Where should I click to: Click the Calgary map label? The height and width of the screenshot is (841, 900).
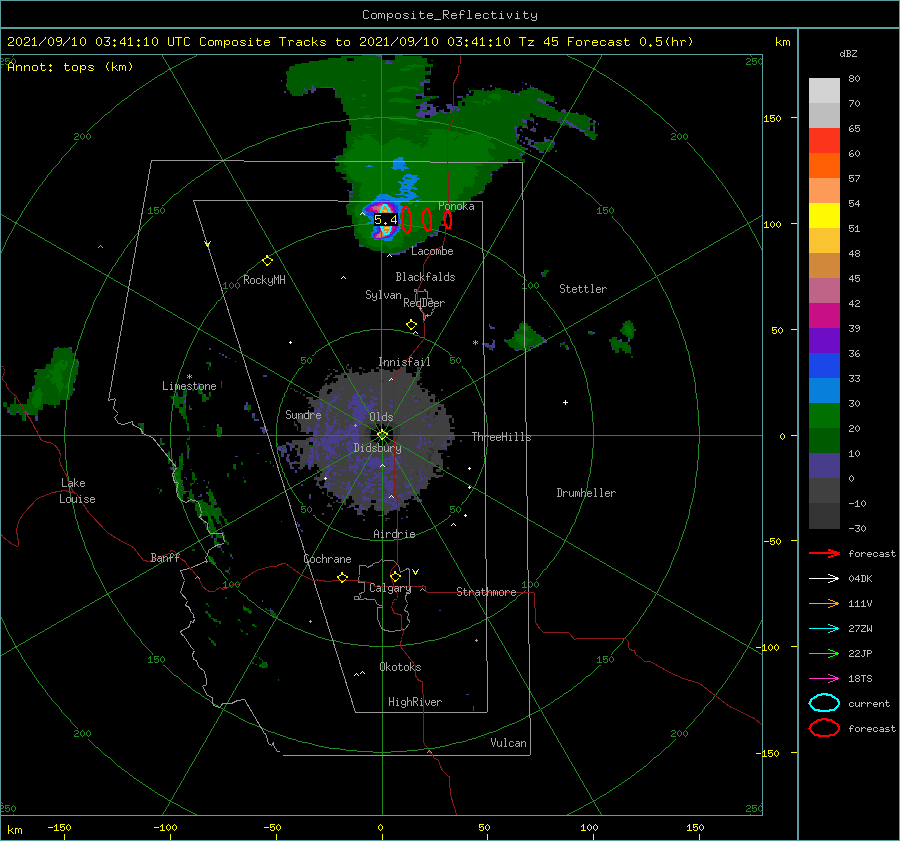click(x=390, y=588)
